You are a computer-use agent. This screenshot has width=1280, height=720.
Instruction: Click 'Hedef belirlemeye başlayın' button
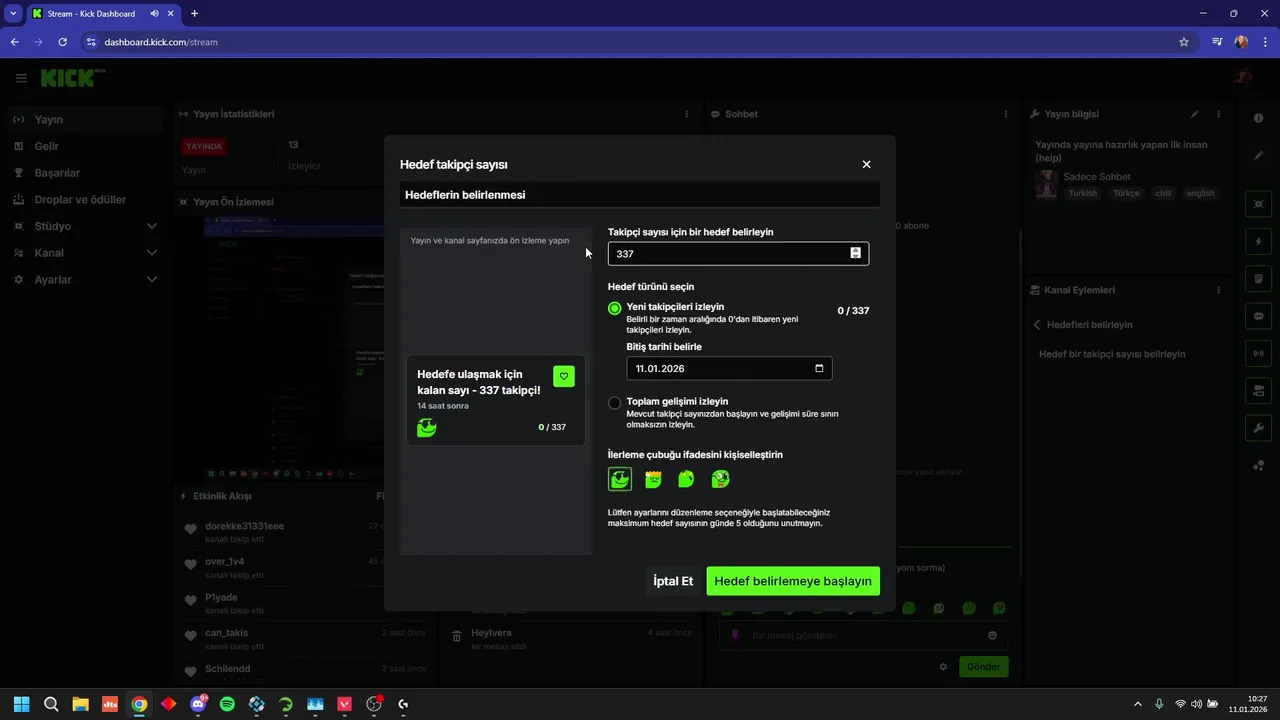[793, 581]
